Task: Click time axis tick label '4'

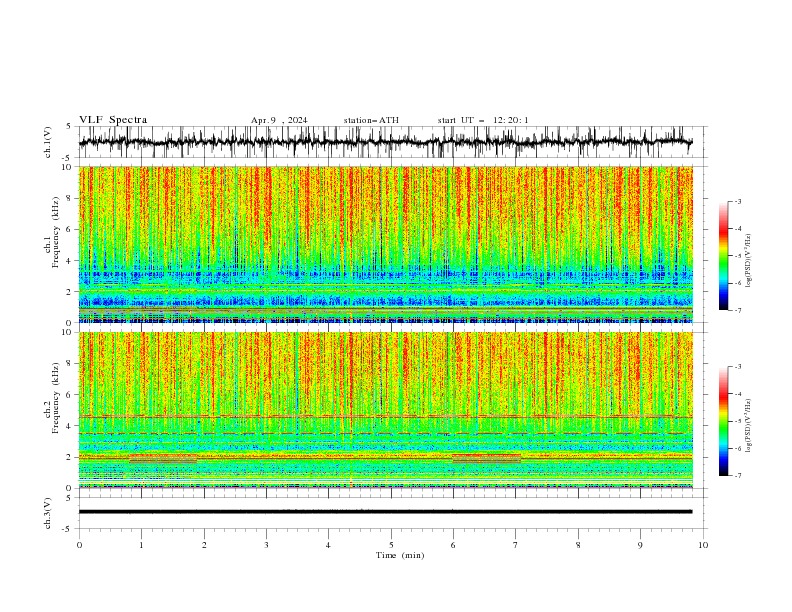Action: coord(329,545)
